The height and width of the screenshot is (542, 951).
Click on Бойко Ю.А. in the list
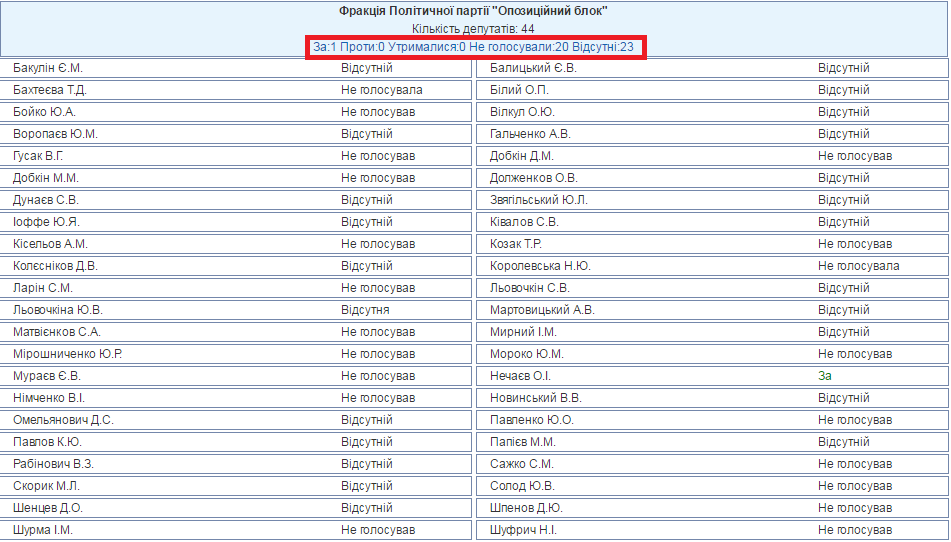[44, 112]
